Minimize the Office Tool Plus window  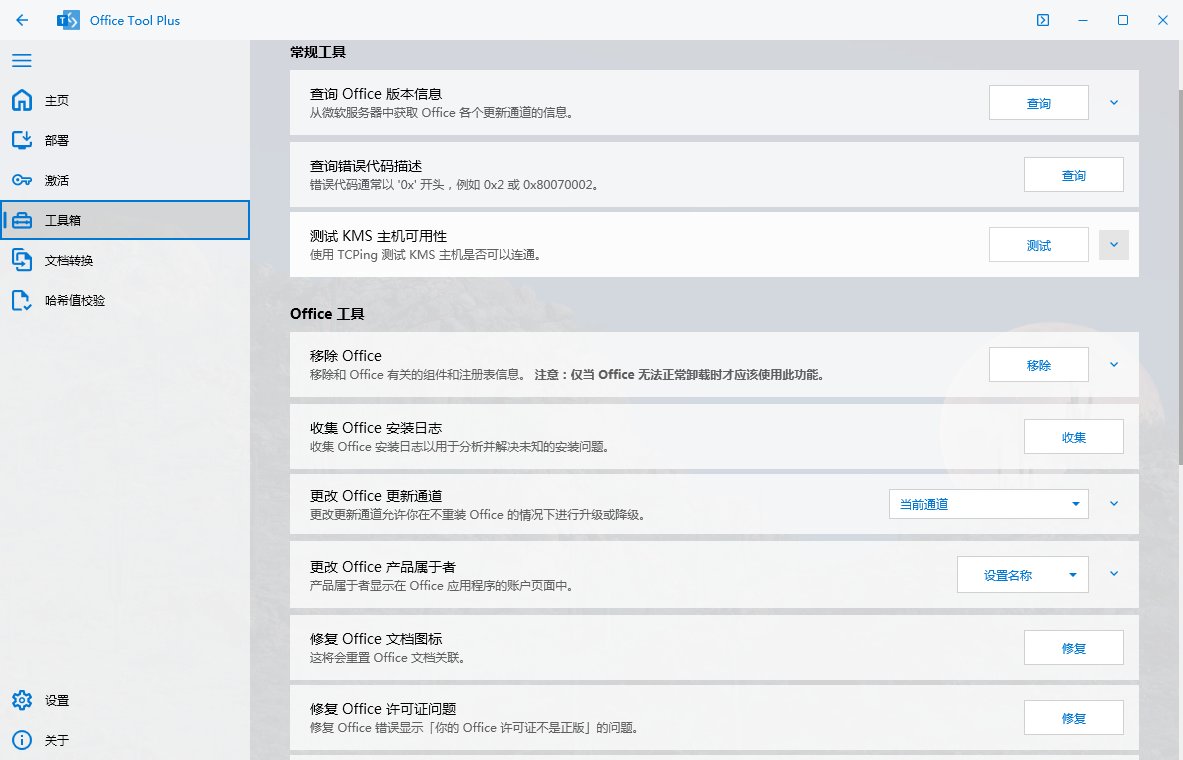(x=1083, y=20)
